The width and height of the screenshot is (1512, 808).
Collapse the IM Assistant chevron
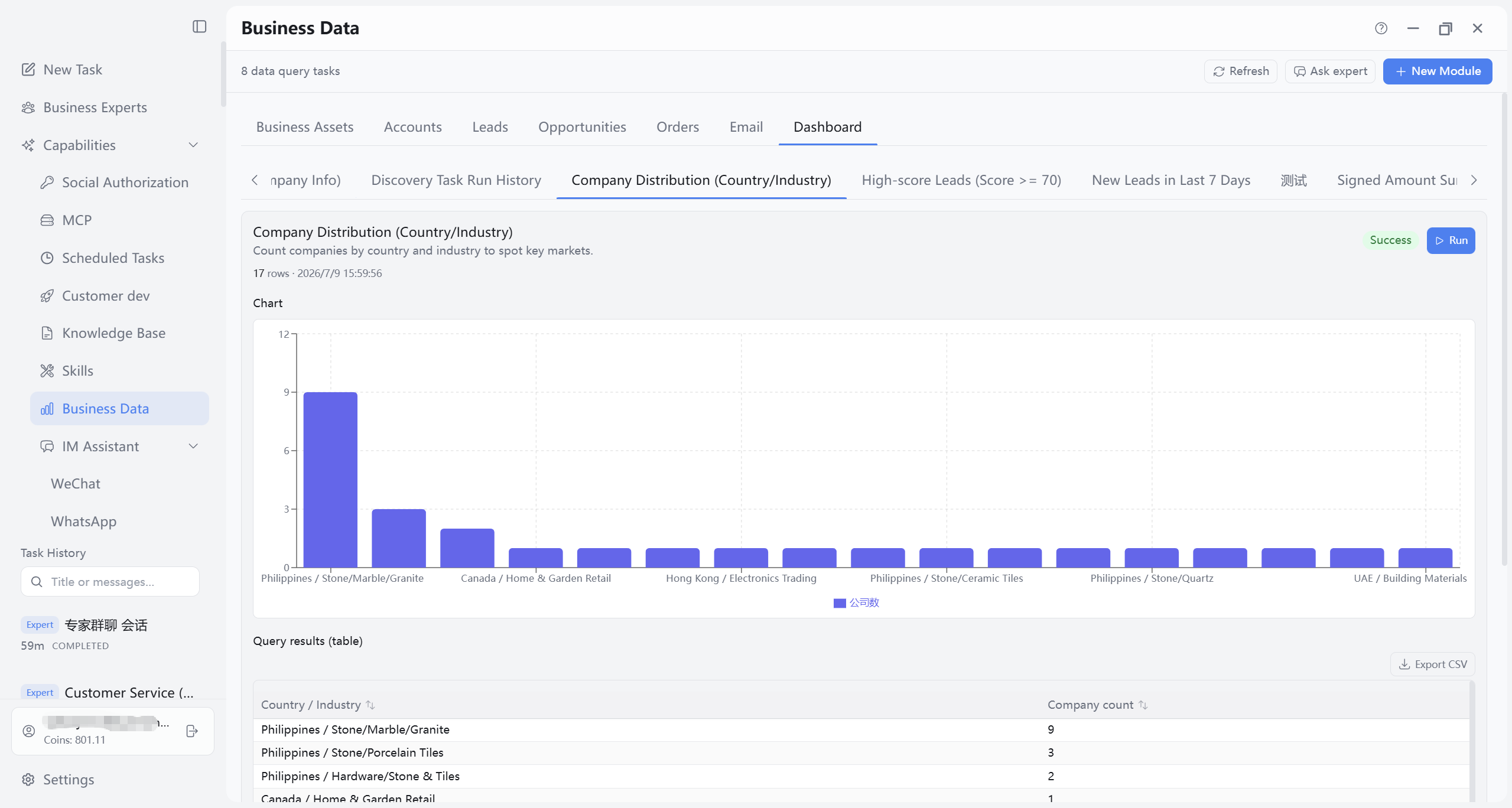pyautogui.click(x=193, y=447)
